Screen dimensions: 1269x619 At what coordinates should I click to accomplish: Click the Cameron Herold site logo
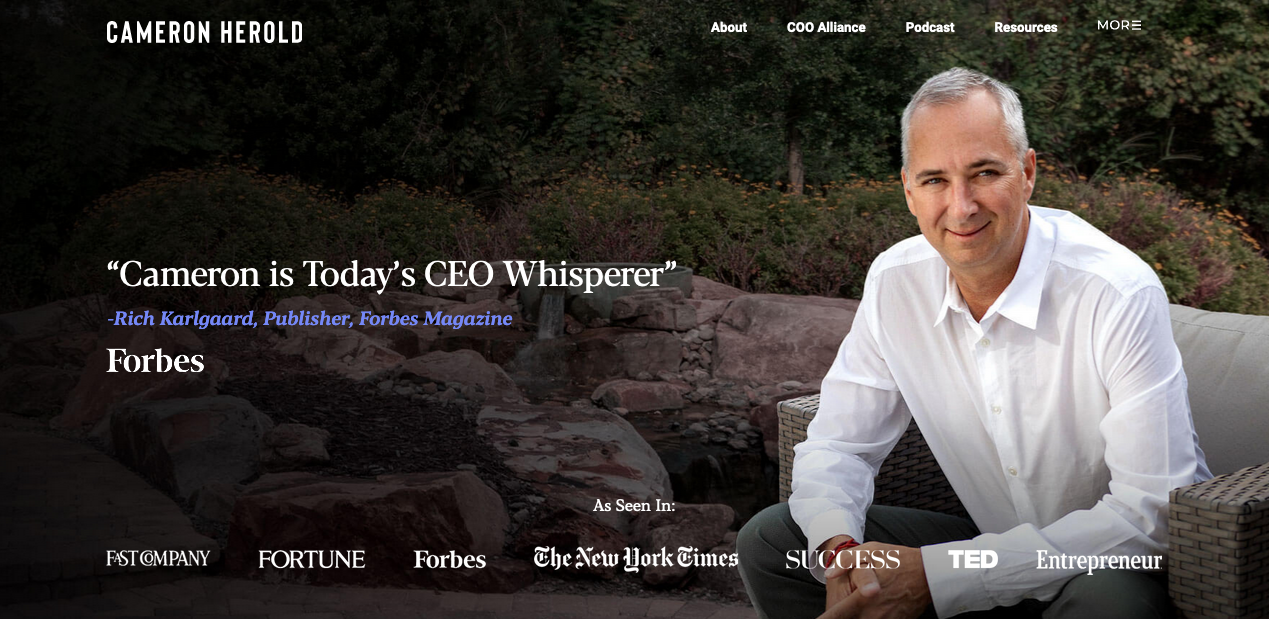click(x=205, y=32)
